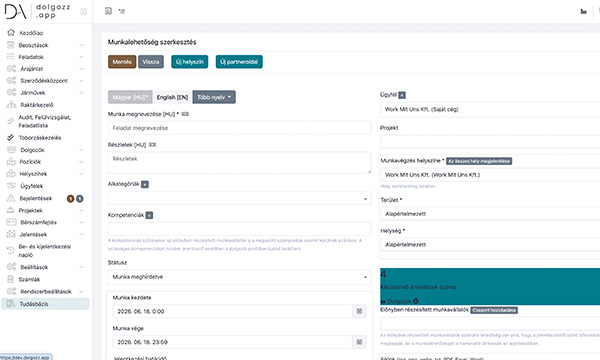The width and height of the screenshot is (600, 360).
Task: Open Audit, Felülvizsgálat, Feladatlista menu item
Action: [x=44, y=121]
